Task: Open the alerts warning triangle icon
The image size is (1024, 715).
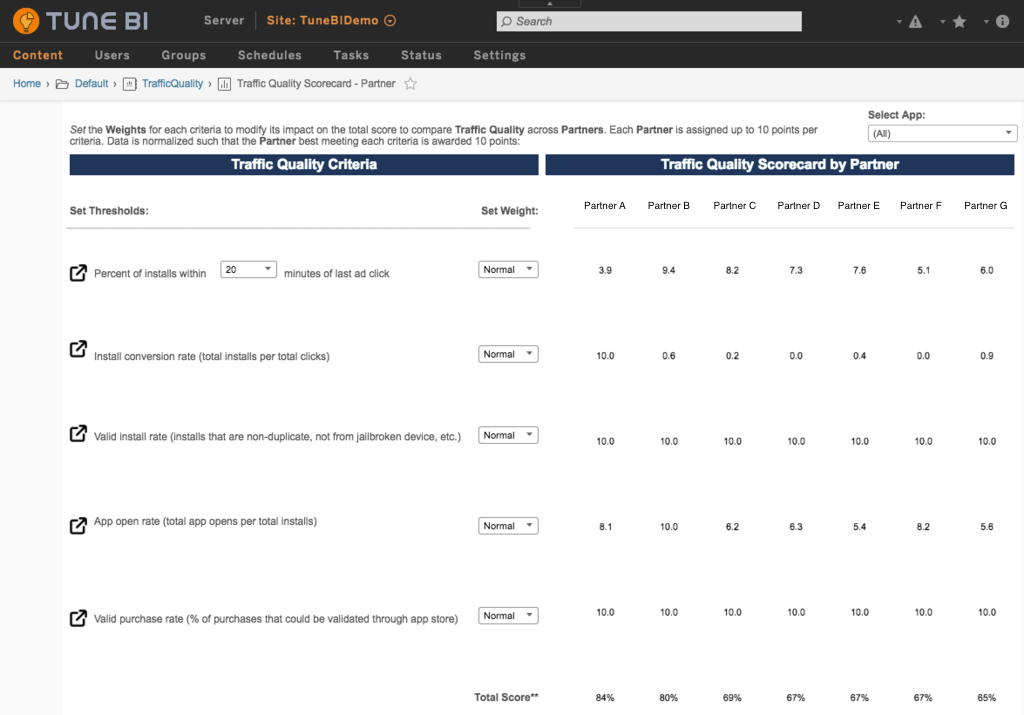Action: 916,22
